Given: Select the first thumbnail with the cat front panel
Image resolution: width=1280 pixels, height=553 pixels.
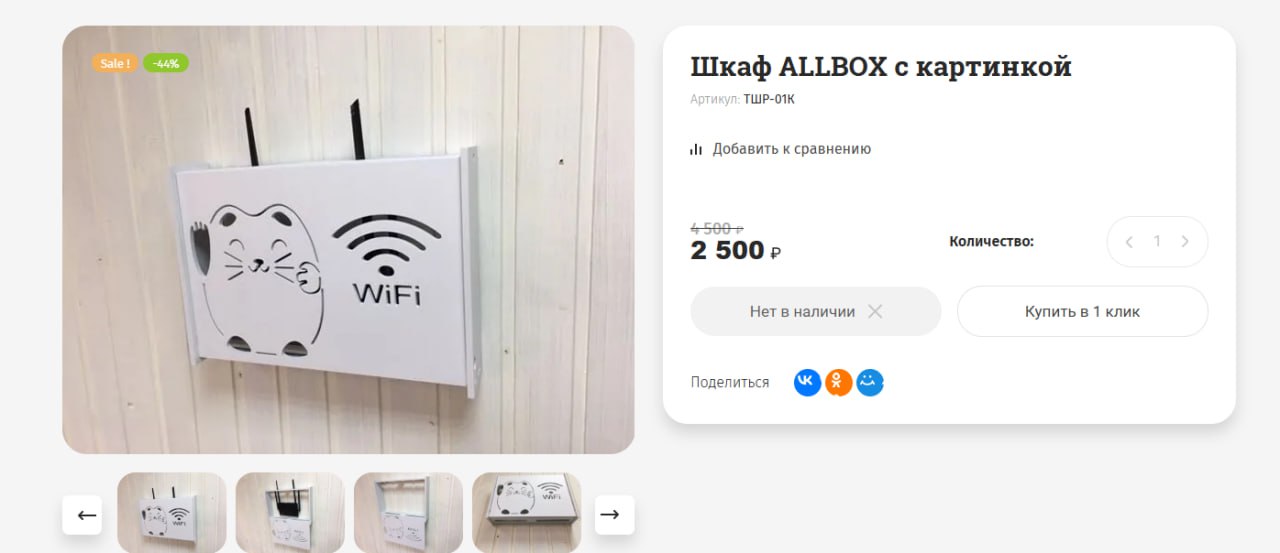Looking at the screenshot, I should click(x=172, y=512).
